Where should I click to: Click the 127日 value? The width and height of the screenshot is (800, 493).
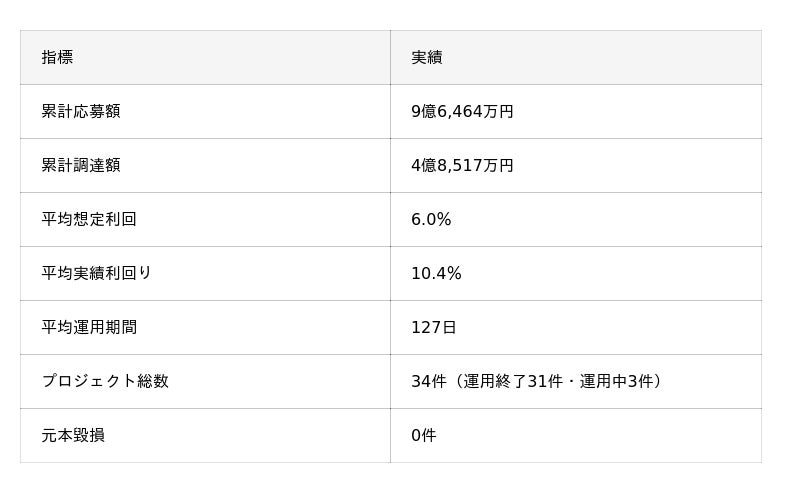(x=434, y=327)
